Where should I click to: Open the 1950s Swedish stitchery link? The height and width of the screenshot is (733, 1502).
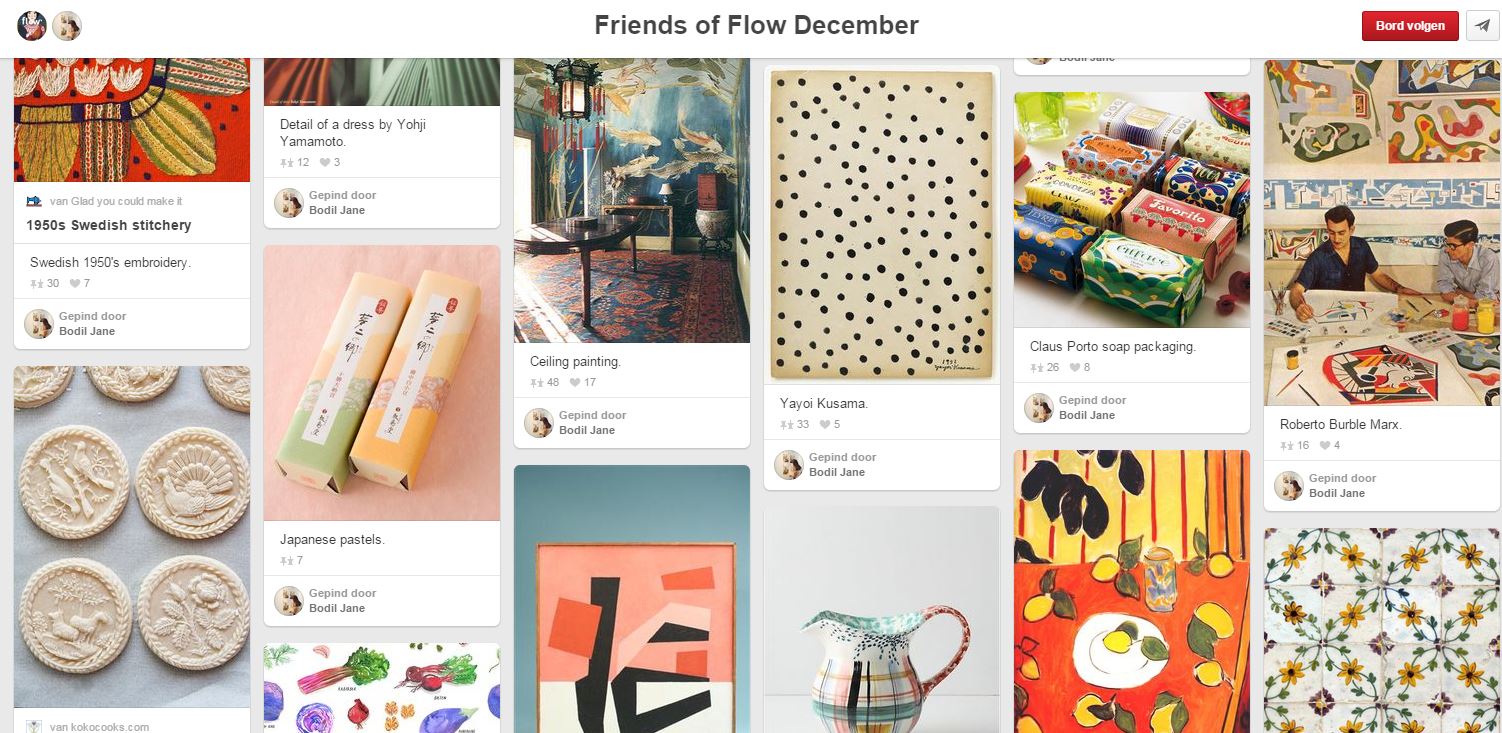pyautogui.click(x=108, y=225)
